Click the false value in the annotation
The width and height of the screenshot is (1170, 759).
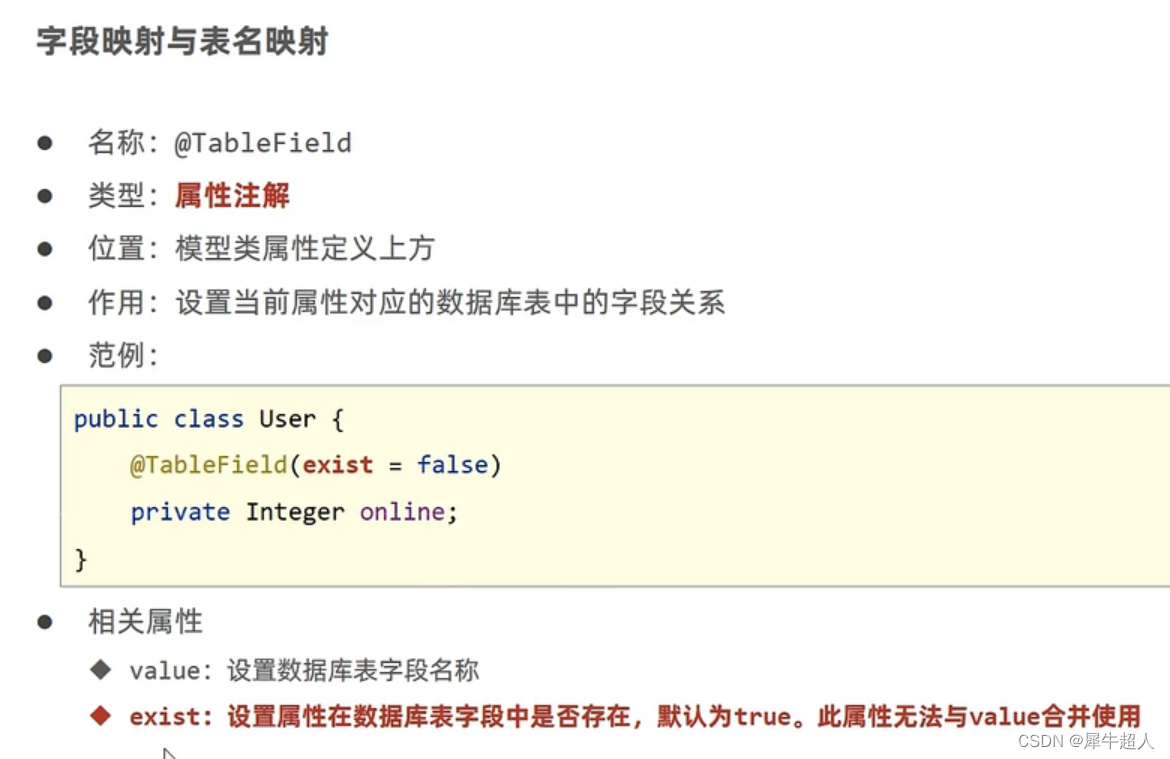(x=452, y=465)
